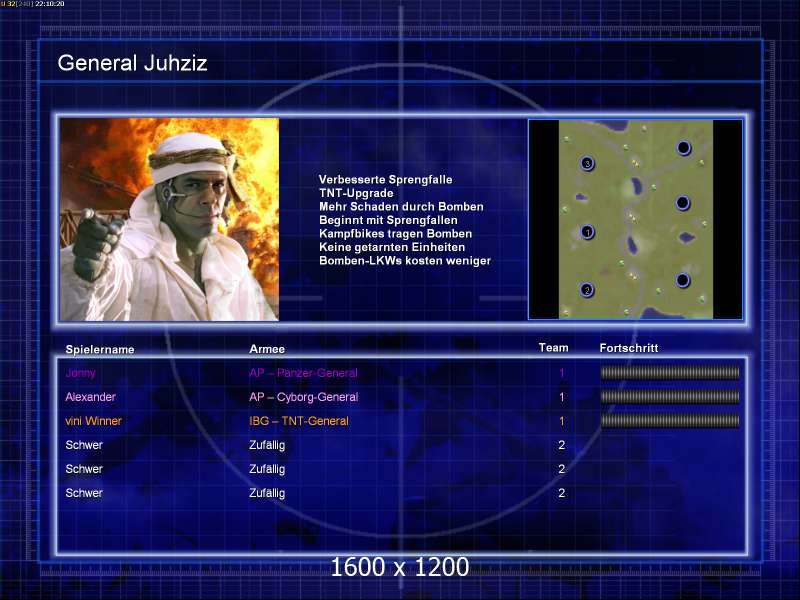Image resolution: width=800 pixels, height=600 pixels.
Task: Select the Armee column header
Action: [x=267, y=349]
